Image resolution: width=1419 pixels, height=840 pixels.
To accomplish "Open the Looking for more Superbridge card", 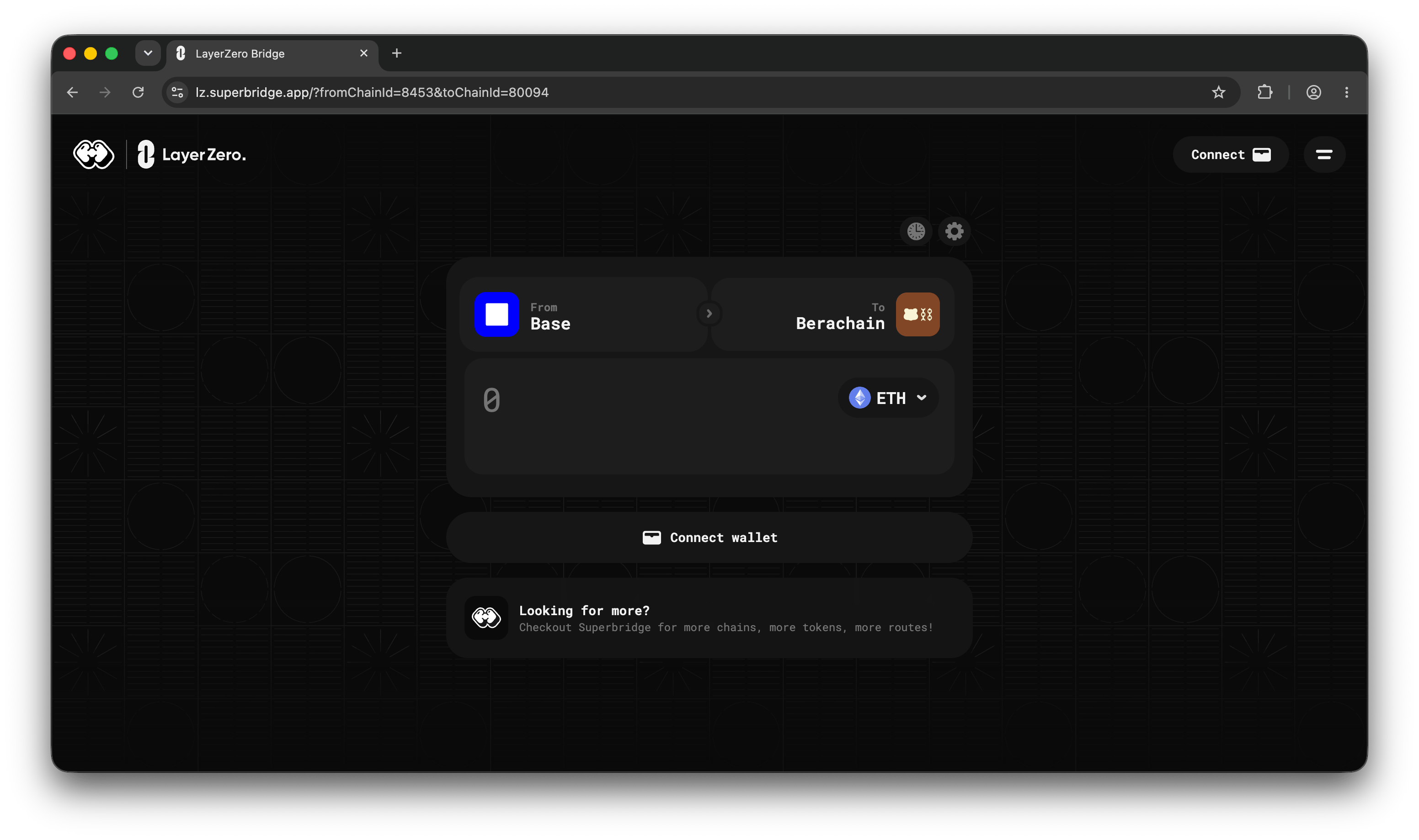I will 709,618.
